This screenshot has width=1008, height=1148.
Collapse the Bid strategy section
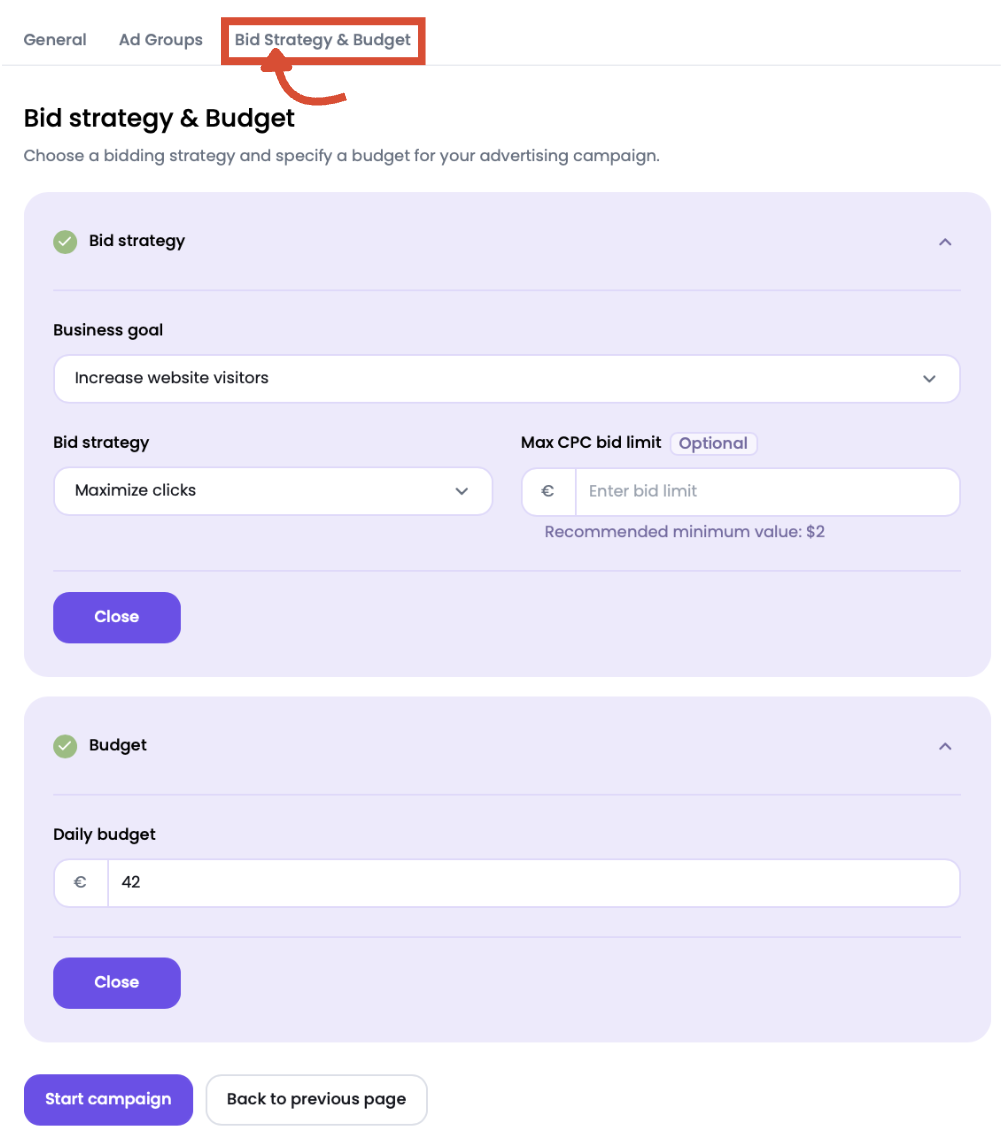click(x=944, y=242)
